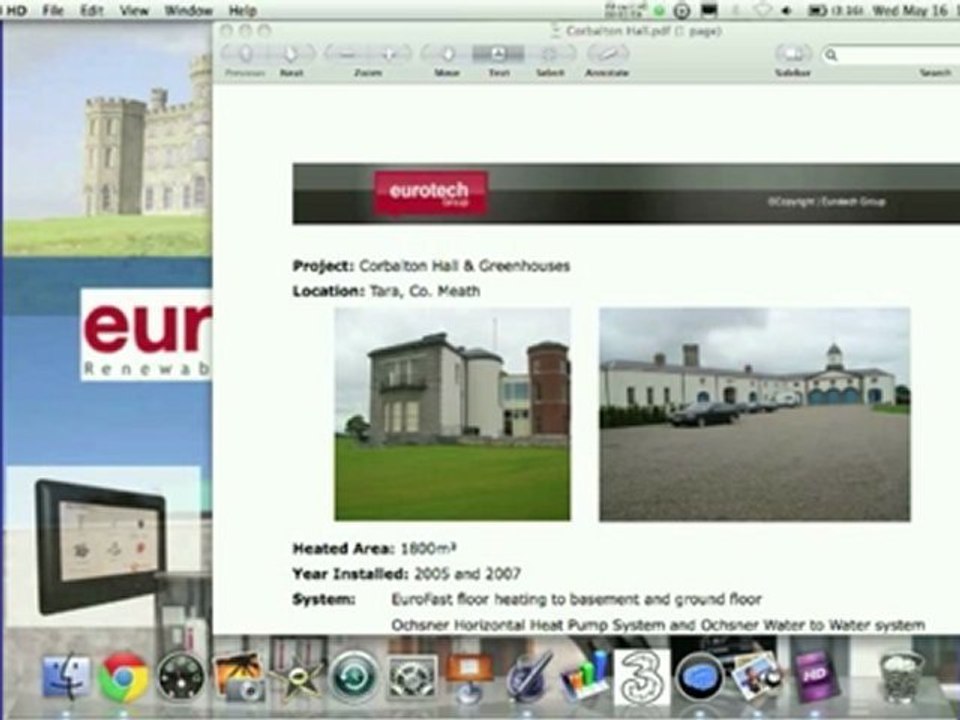Screen dimensions: 960x720
Task: Click the courtyard with parked cars photo
Action: pos(754,414)
